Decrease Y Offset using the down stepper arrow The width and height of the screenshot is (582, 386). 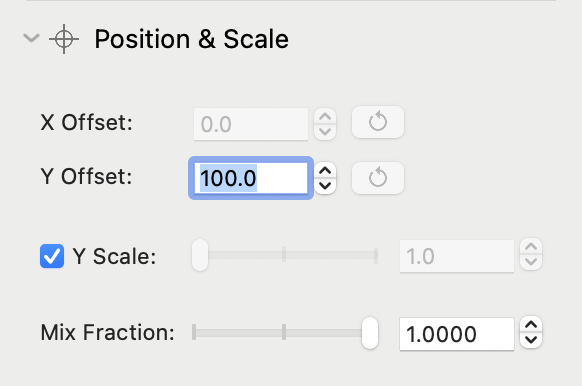click(x=325, y=186)
